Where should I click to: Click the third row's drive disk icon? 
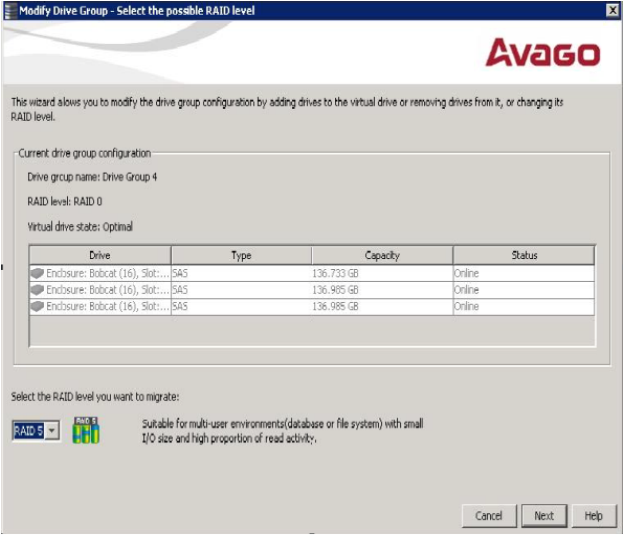pyautogui.click(x=38, y=306)
